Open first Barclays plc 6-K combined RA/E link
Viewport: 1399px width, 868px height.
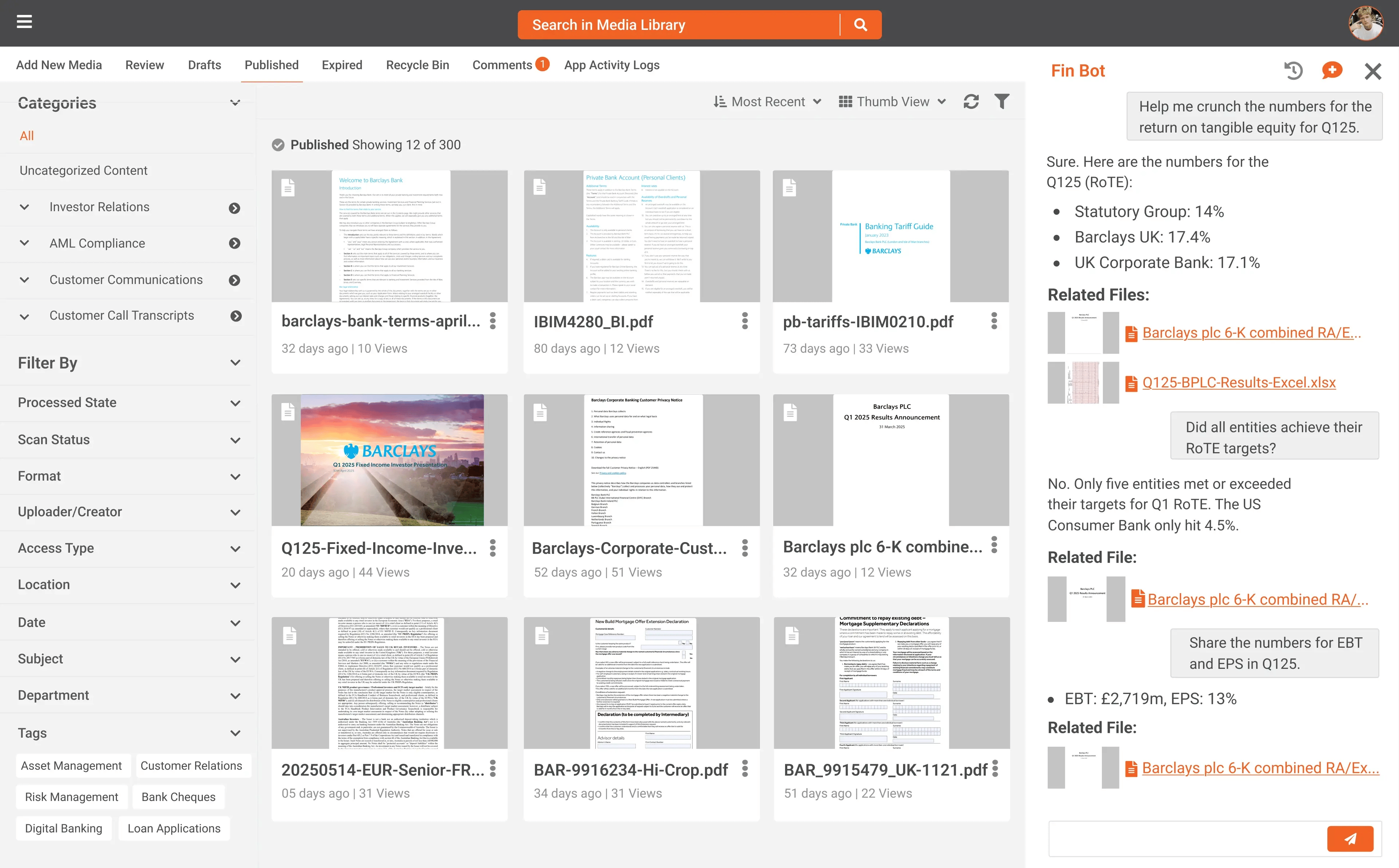[1252, 332]
